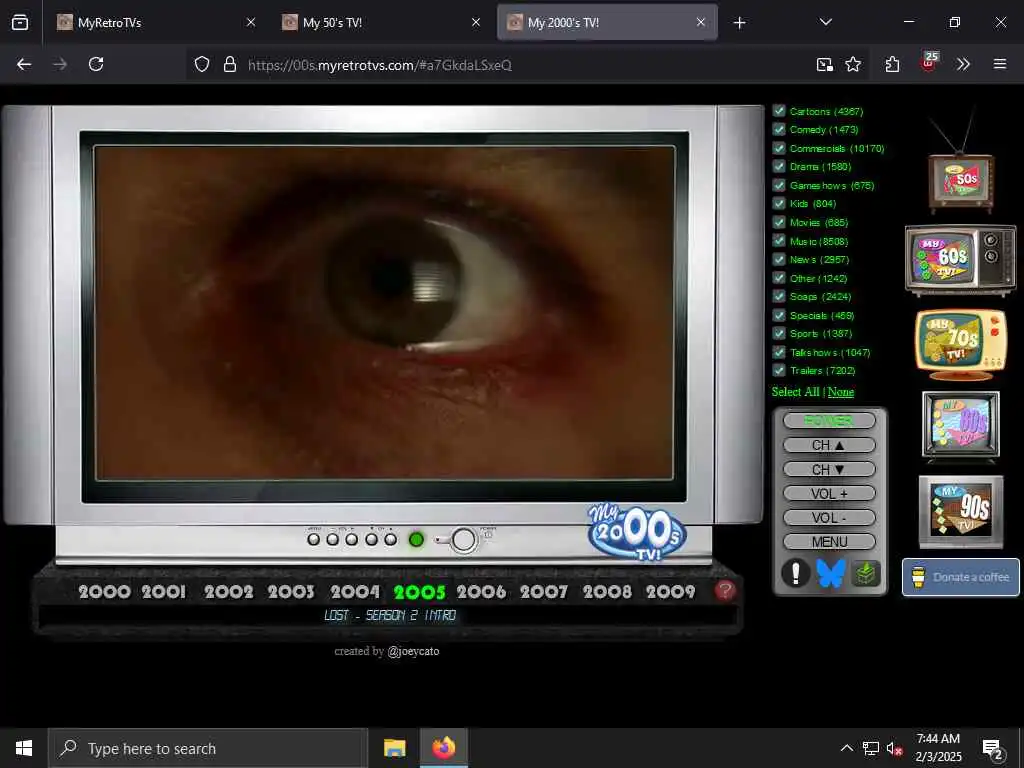Toggle the Commercials checkbox
Image resolution: width=1024 pixels, height=768 pixels.
(779, 148)
